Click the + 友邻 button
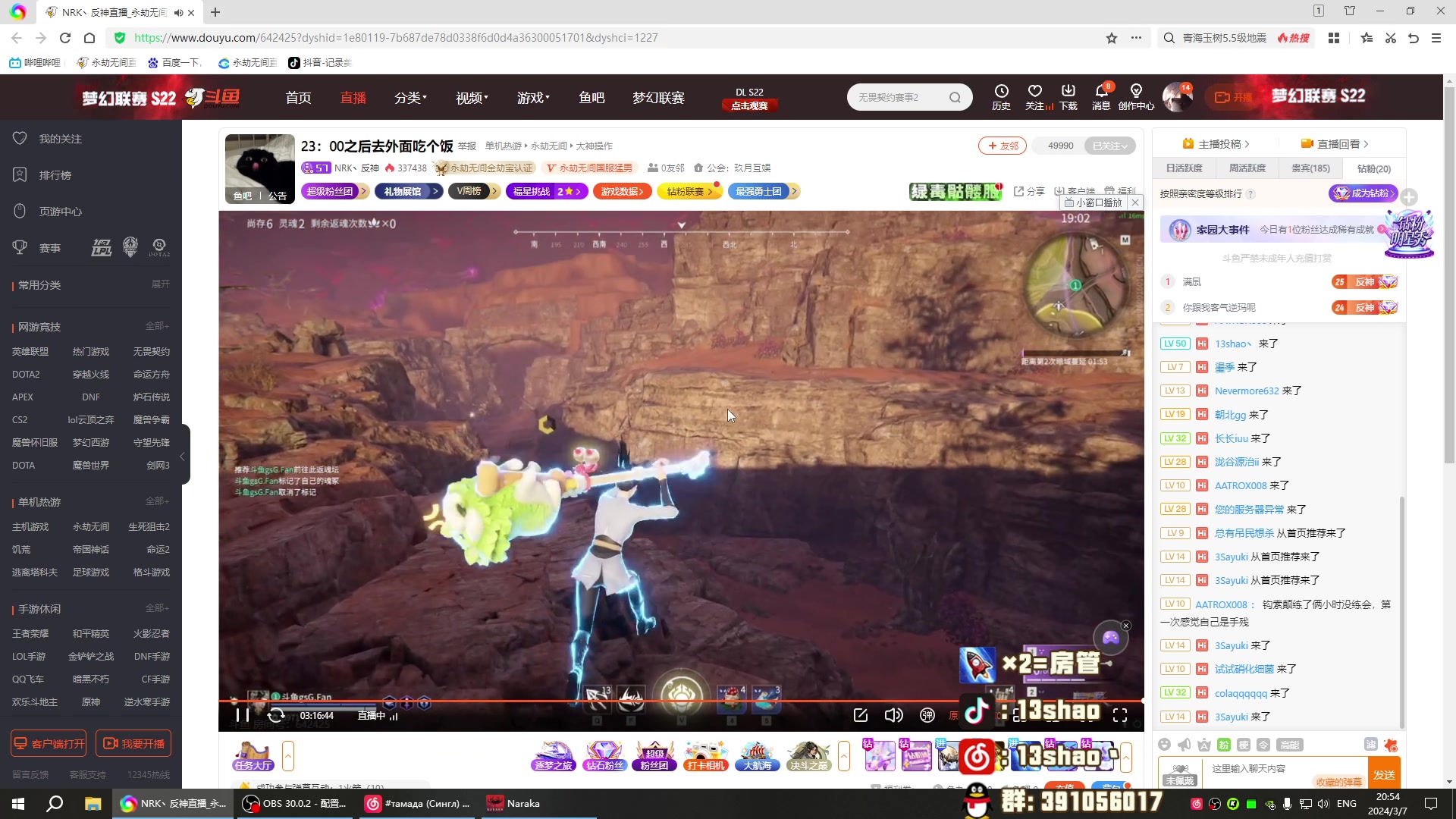The image size is (1456, 819). 1003,146
